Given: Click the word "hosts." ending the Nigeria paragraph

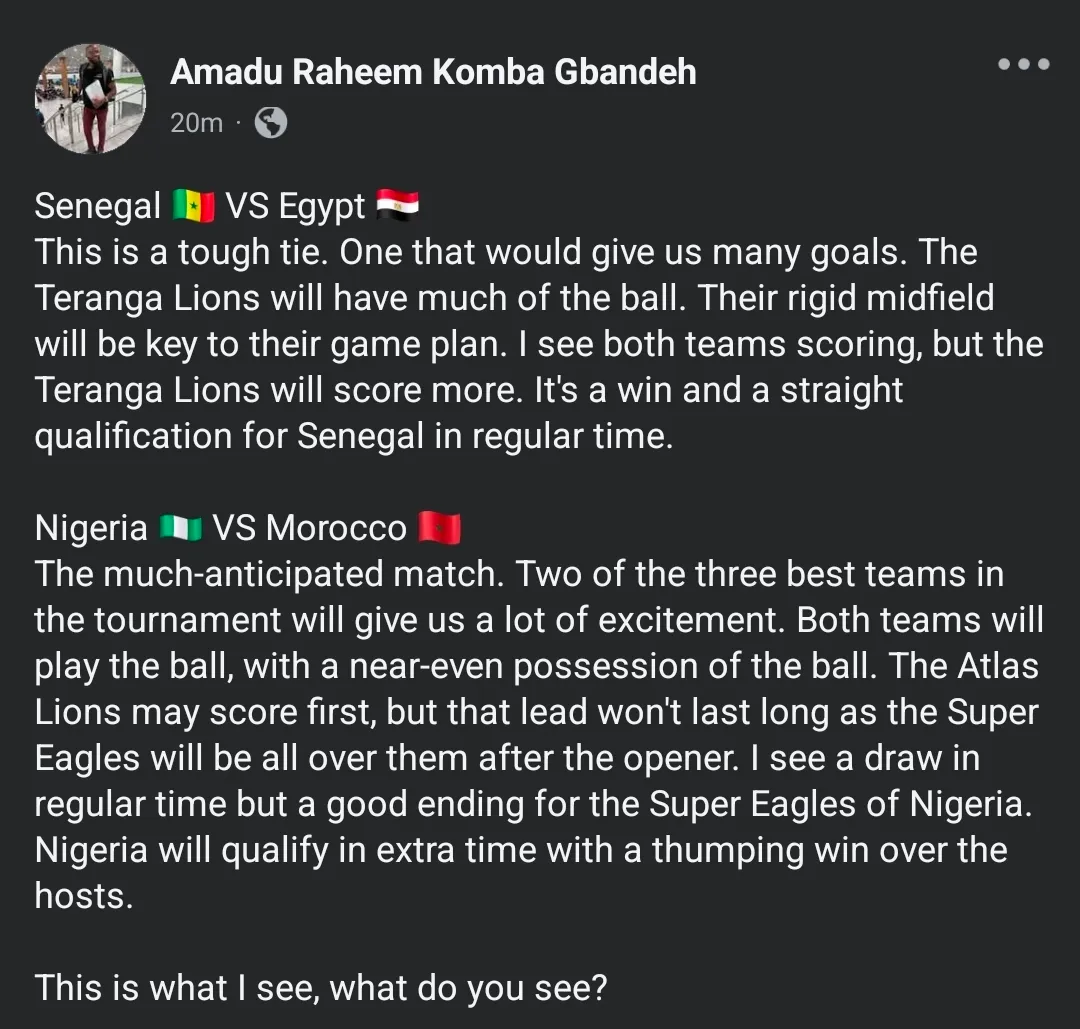Looking at the screenshot, I should tap(83, 895).
